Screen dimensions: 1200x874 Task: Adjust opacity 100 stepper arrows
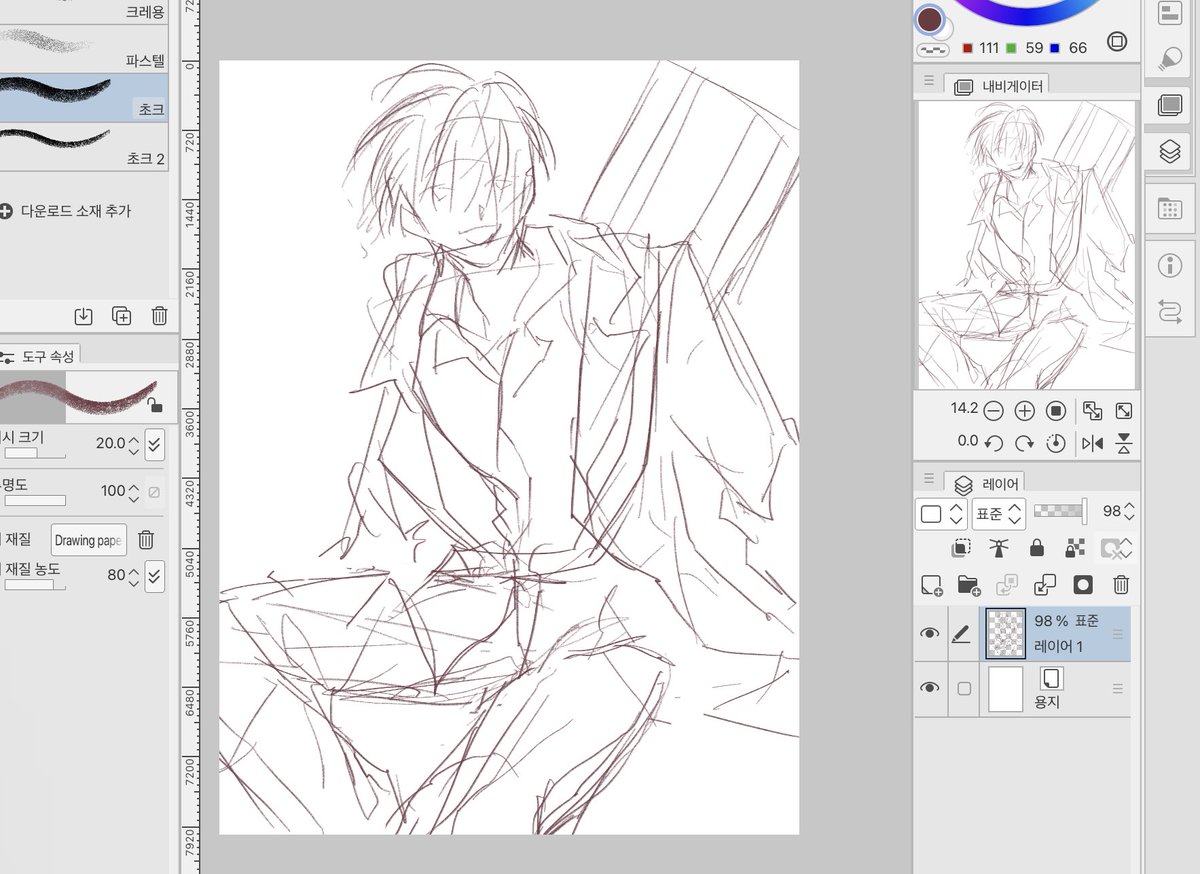[x=134, y=492]
